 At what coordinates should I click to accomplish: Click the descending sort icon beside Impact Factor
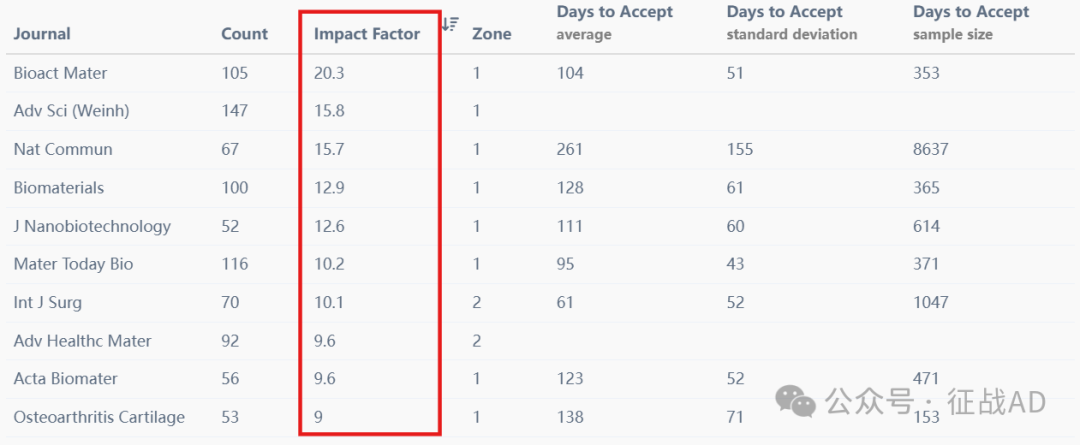pos(450,23)
